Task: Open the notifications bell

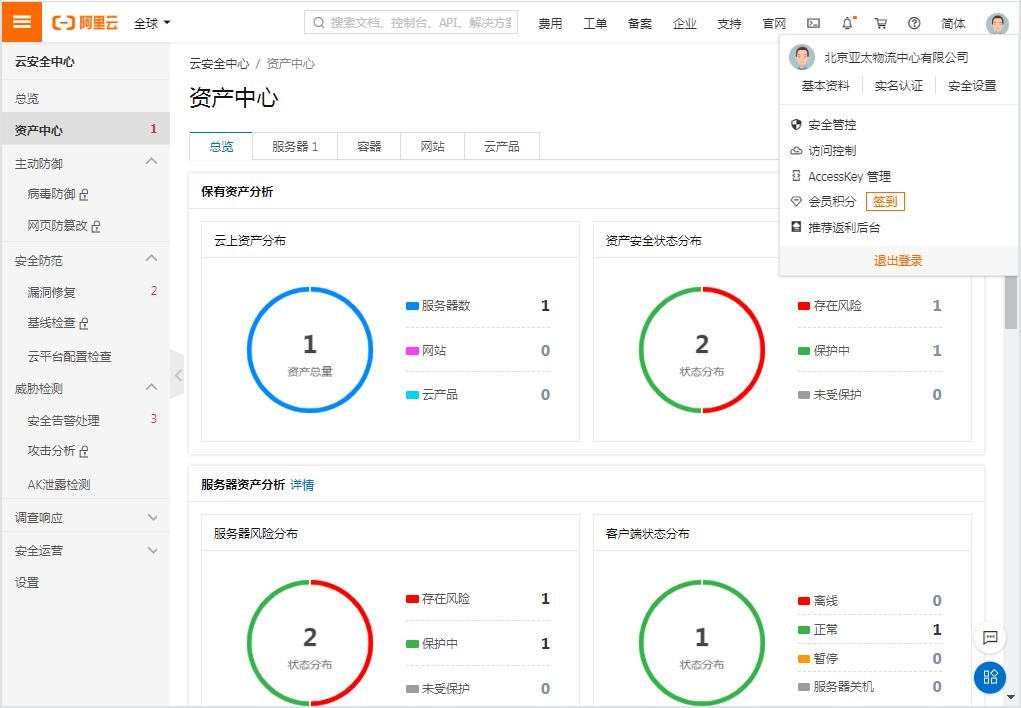Action: pyautogui.click(x=847, y=23)
